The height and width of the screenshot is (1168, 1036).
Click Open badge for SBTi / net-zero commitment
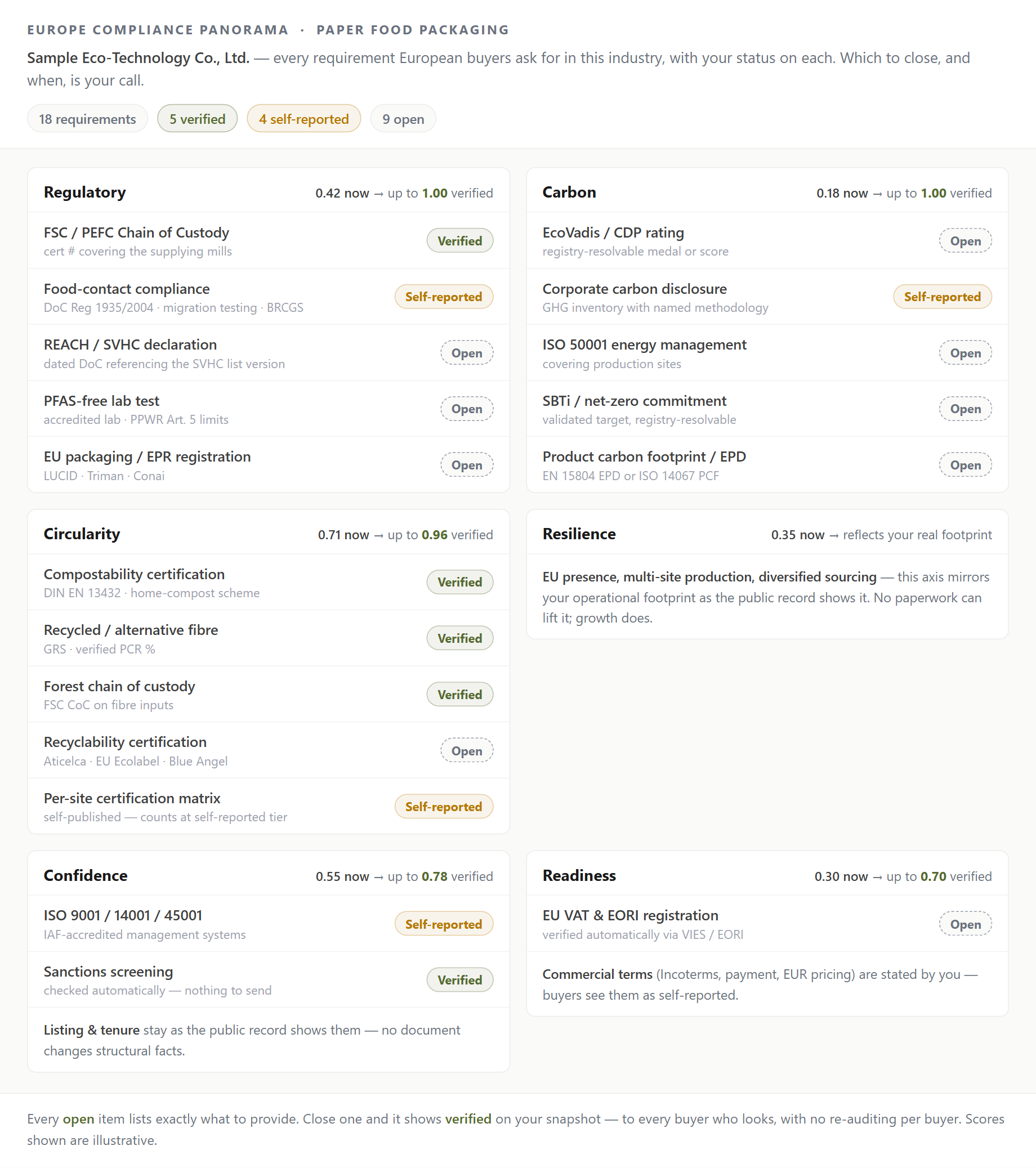click(x=965, y=409)
